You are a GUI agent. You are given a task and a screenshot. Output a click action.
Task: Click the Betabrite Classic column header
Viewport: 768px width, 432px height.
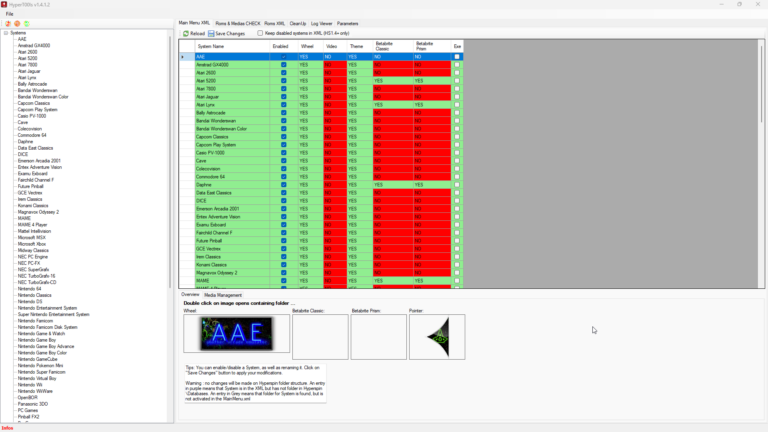tap(392, 46)
